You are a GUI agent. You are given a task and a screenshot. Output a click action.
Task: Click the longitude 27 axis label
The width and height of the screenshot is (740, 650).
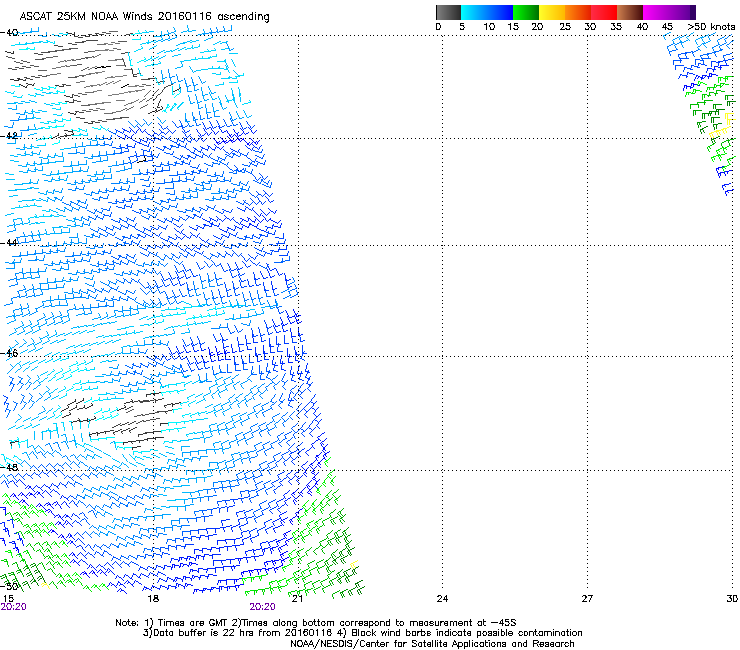click(x=587, y=599)
